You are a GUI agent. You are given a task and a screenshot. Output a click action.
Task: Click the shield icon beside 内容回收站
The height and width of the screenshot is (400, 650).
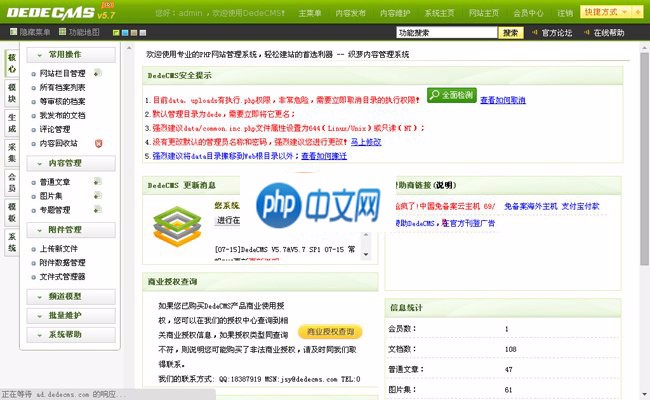[98, 143]
